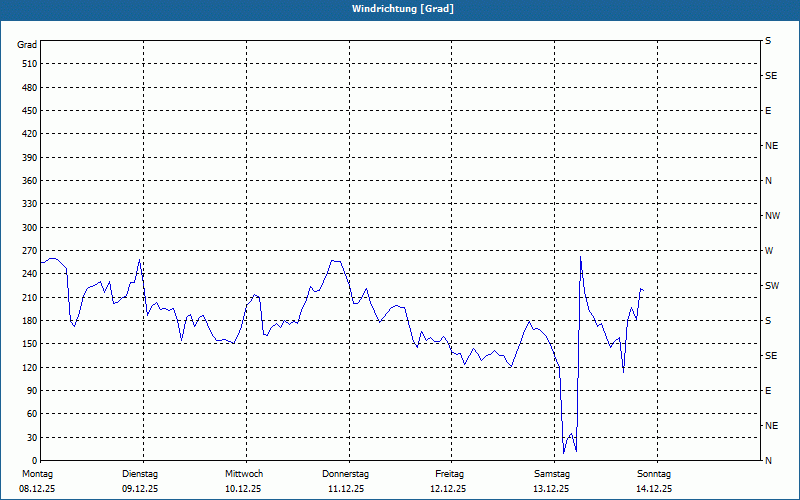Click the sharp peak of the line on Samstag
Screen dimensions: 800x500
[580, 258]
